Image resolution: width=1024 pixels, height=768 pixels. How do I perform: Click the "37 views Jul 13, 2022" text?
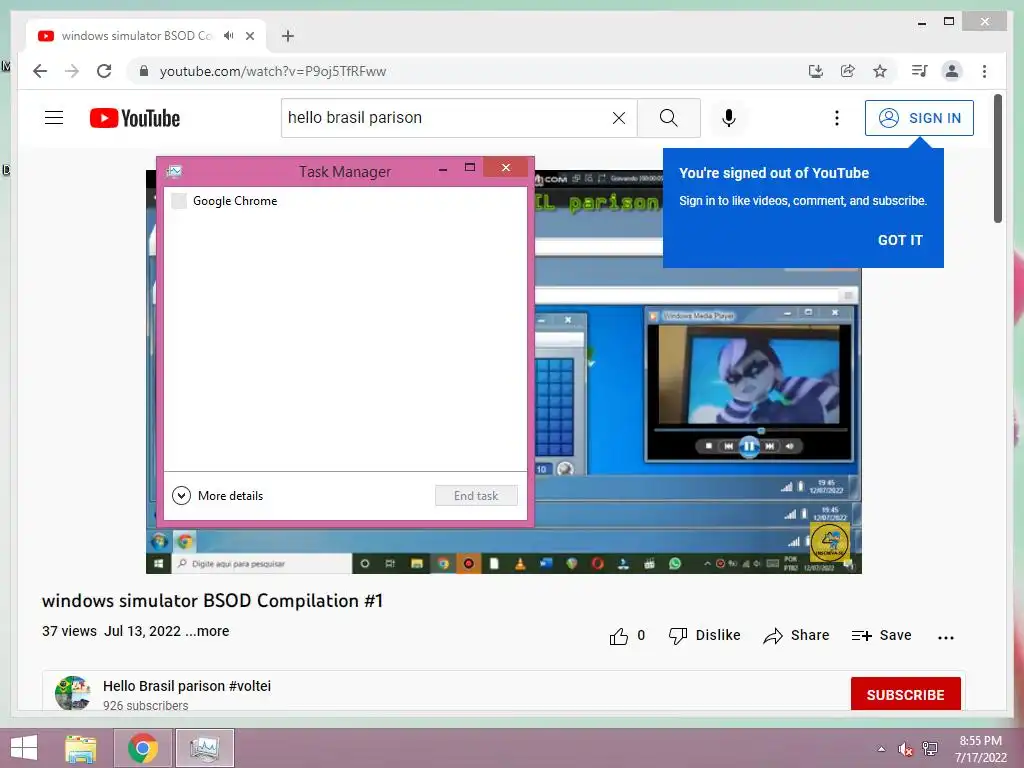click(112, 631)
